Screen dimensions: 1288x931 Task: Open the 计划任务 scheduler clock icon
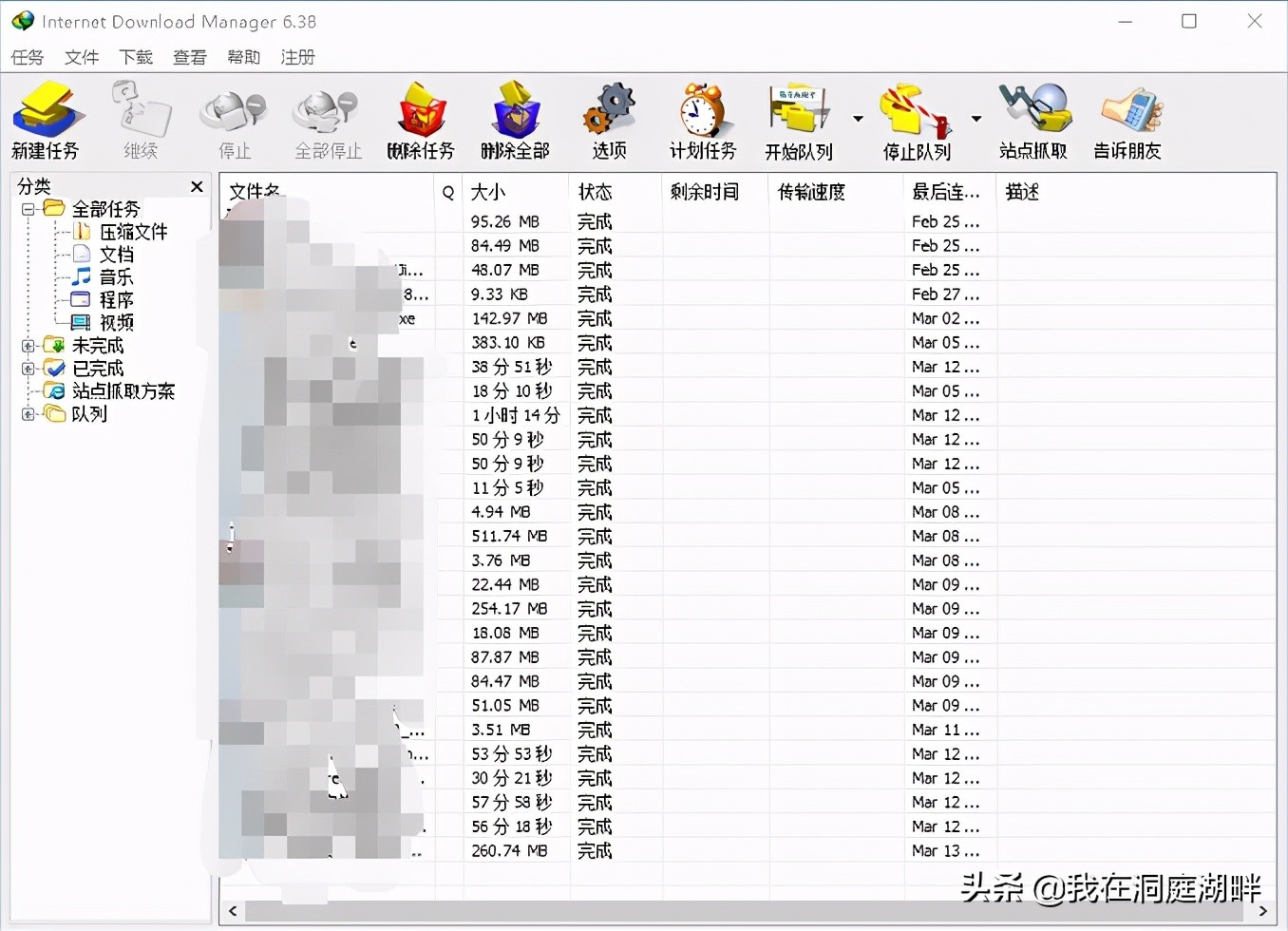tap(703, 121)
